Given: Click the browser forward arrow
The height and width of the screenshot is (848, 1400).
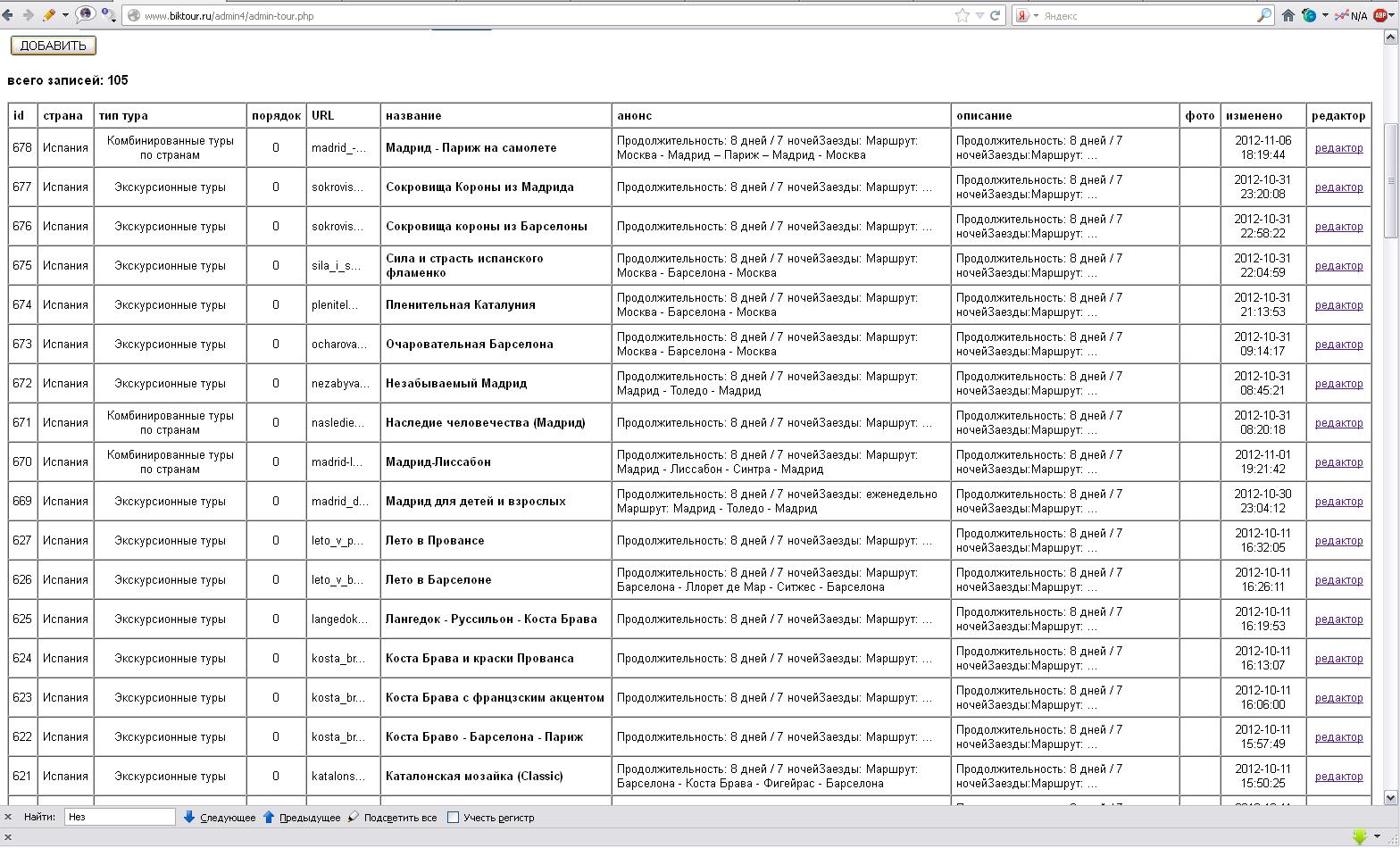Looking at the screenshot, I should (28, 15).
